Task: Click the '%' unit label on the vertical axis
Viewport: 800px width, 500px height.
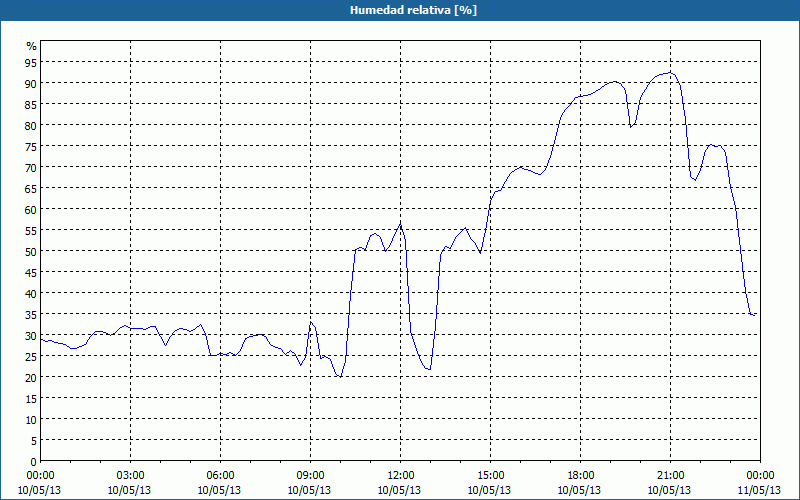Action: pos(32,46)
